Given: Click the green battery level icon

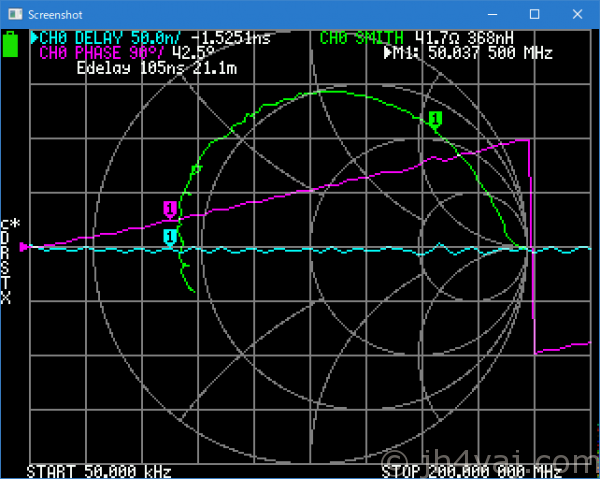Looking at the screenshot, I should (11, 46).
